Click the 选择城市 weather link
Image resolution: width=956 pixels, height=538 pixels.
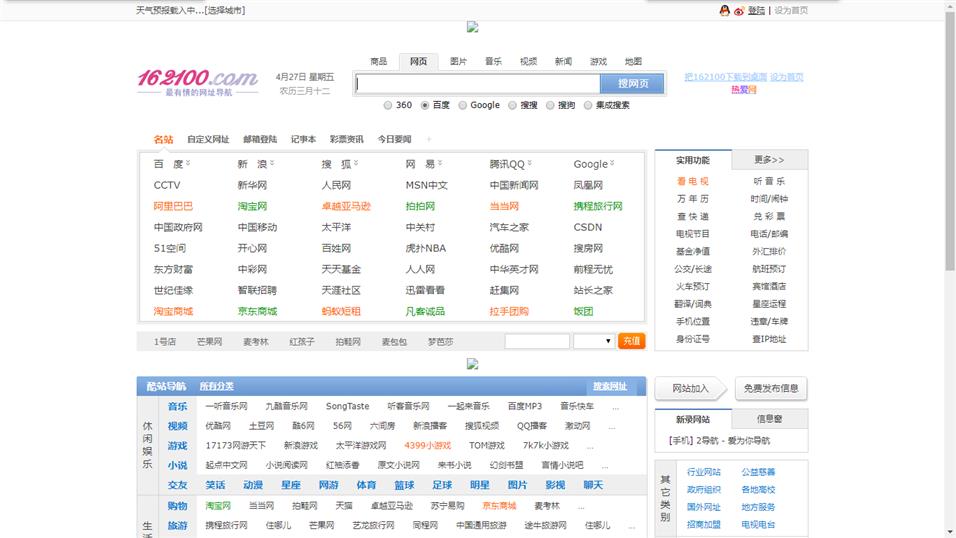coord(226,10)
